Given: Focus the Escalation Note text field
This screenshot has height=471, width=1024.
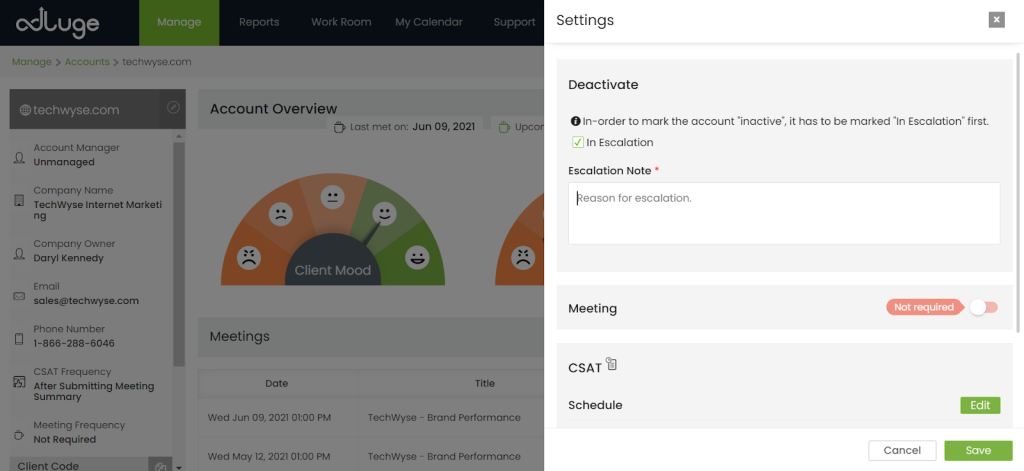Looking at the screenshot, I should (x=783, y=213).
